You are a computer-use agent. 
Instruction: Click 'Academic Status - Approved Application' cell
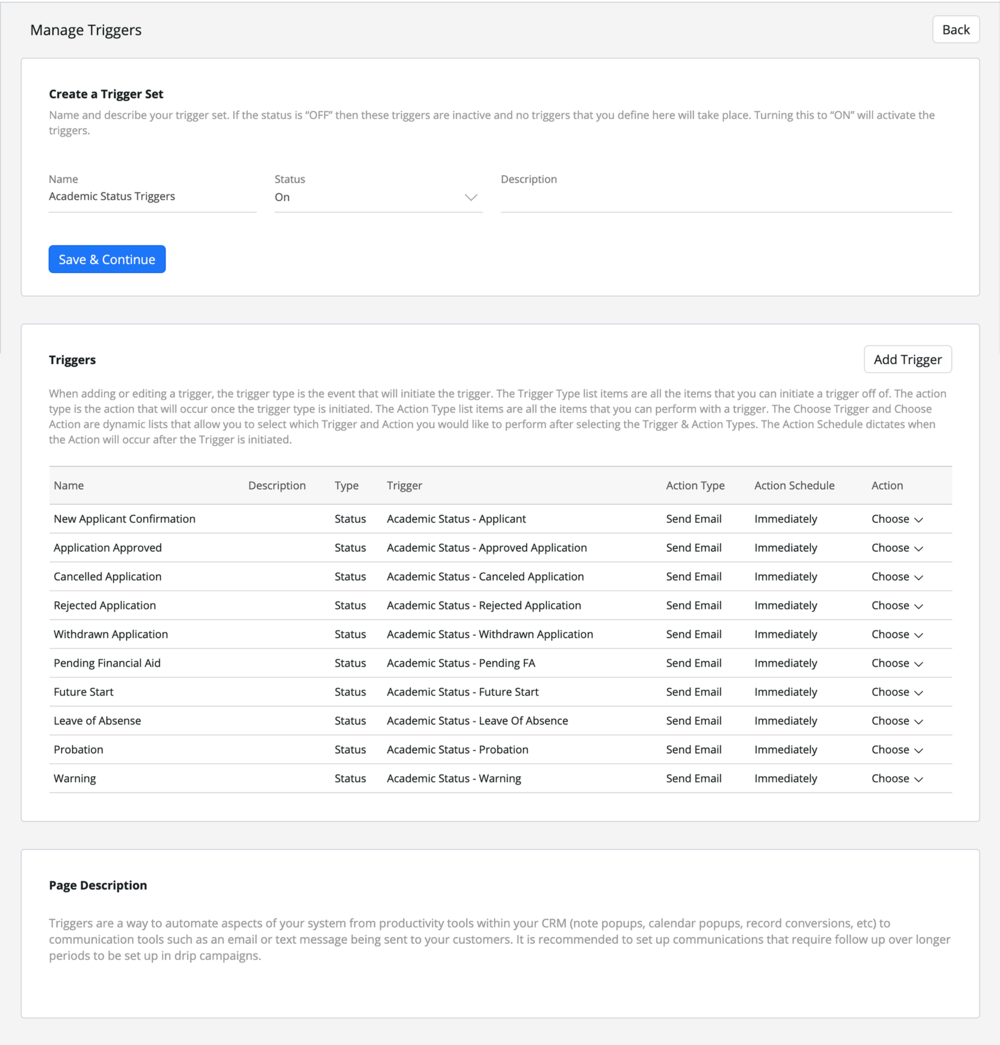click(487, 548)
